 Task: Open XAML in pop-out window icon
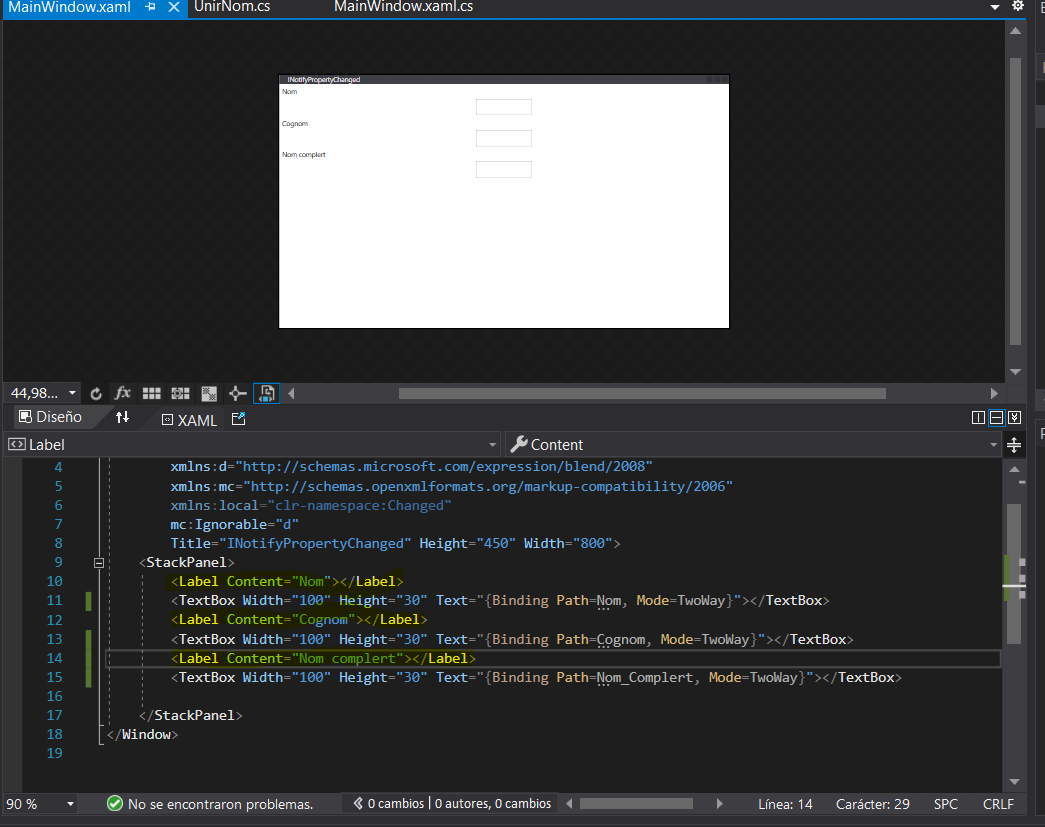pyautogui.click(x=238, y=419)
